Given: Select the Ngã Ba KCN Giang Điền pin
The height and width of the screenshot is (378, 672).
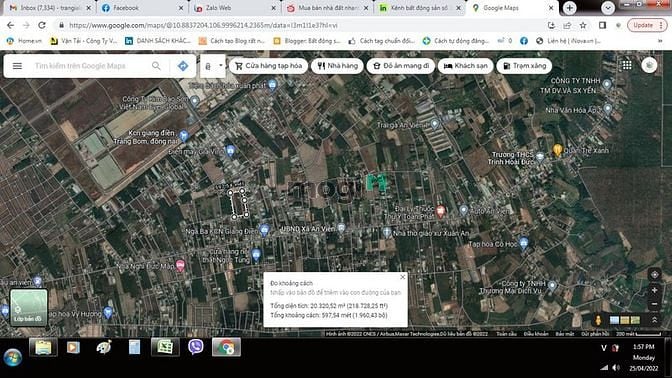Looking at the screenshot, I should click(264, 230).
